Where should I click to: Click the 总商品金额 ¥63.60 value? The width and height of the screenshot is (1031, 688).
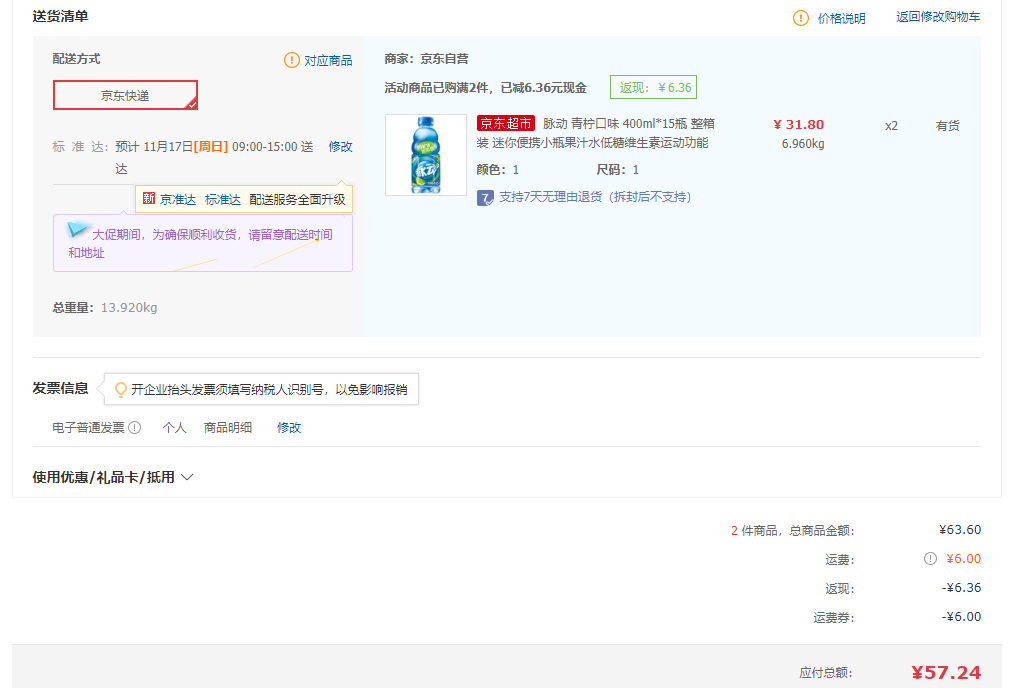click(960, 529)
